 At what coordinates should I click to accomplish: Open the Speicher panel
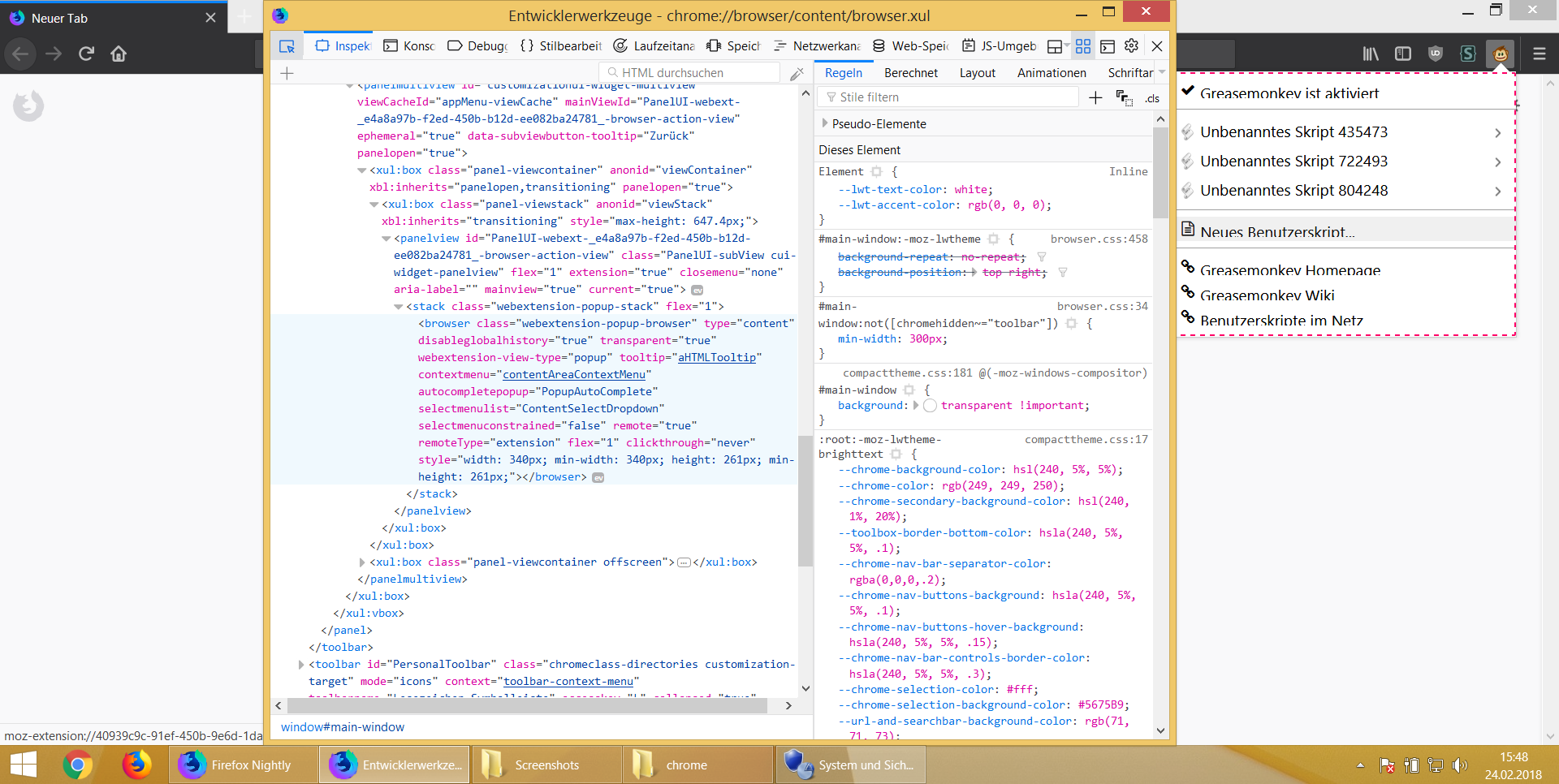coord(733,46)
